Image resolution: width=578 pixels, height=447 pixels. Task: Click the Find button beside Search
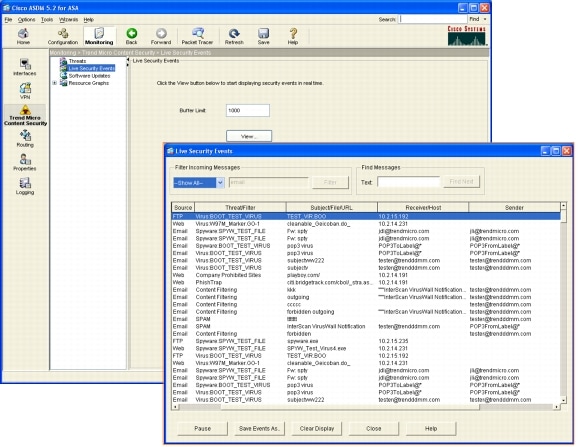pos(474,19)
